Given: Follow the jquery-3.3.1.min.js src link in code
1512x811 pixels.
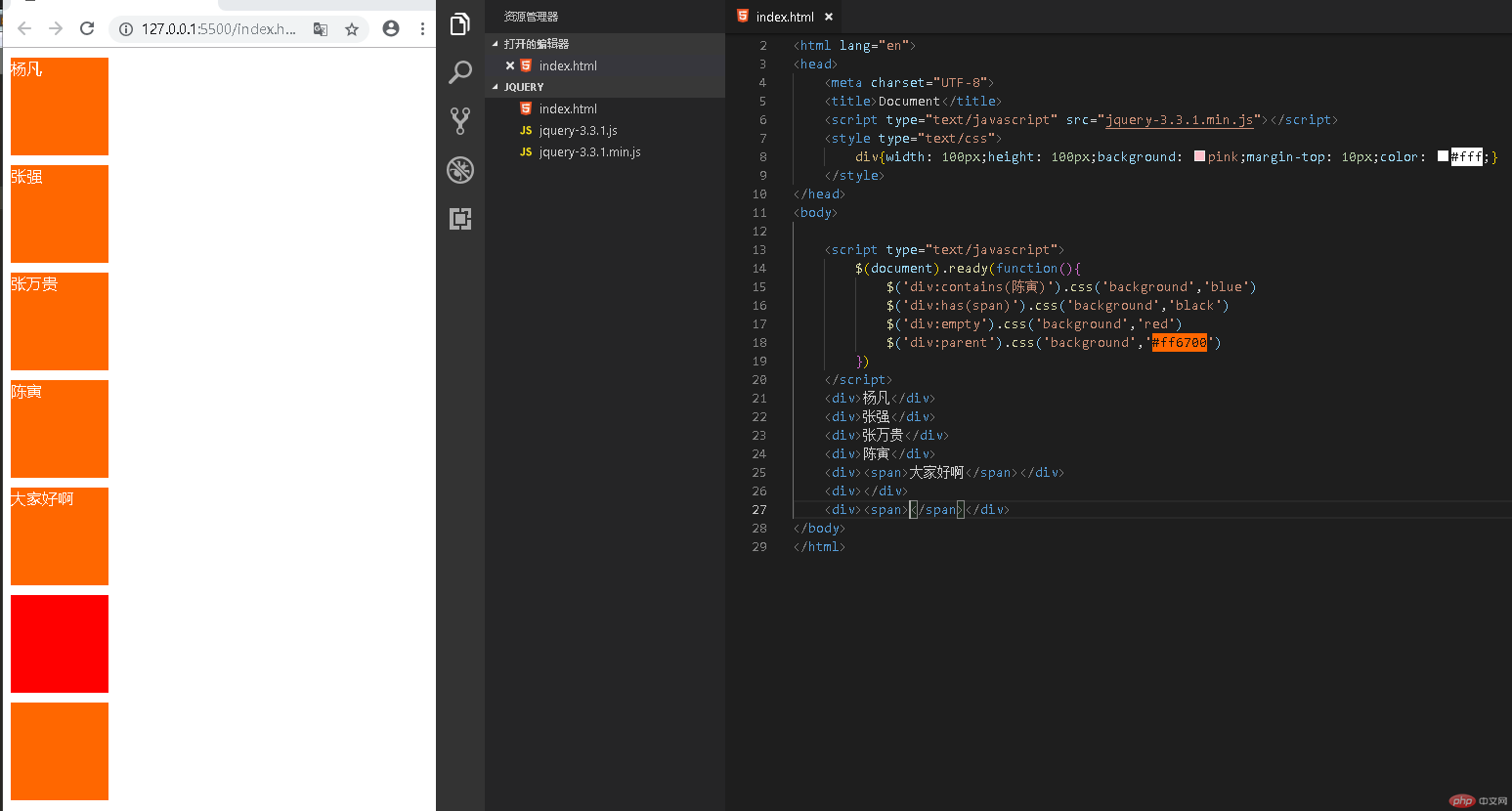Looking at the screenshot, I should [1179, 120].
